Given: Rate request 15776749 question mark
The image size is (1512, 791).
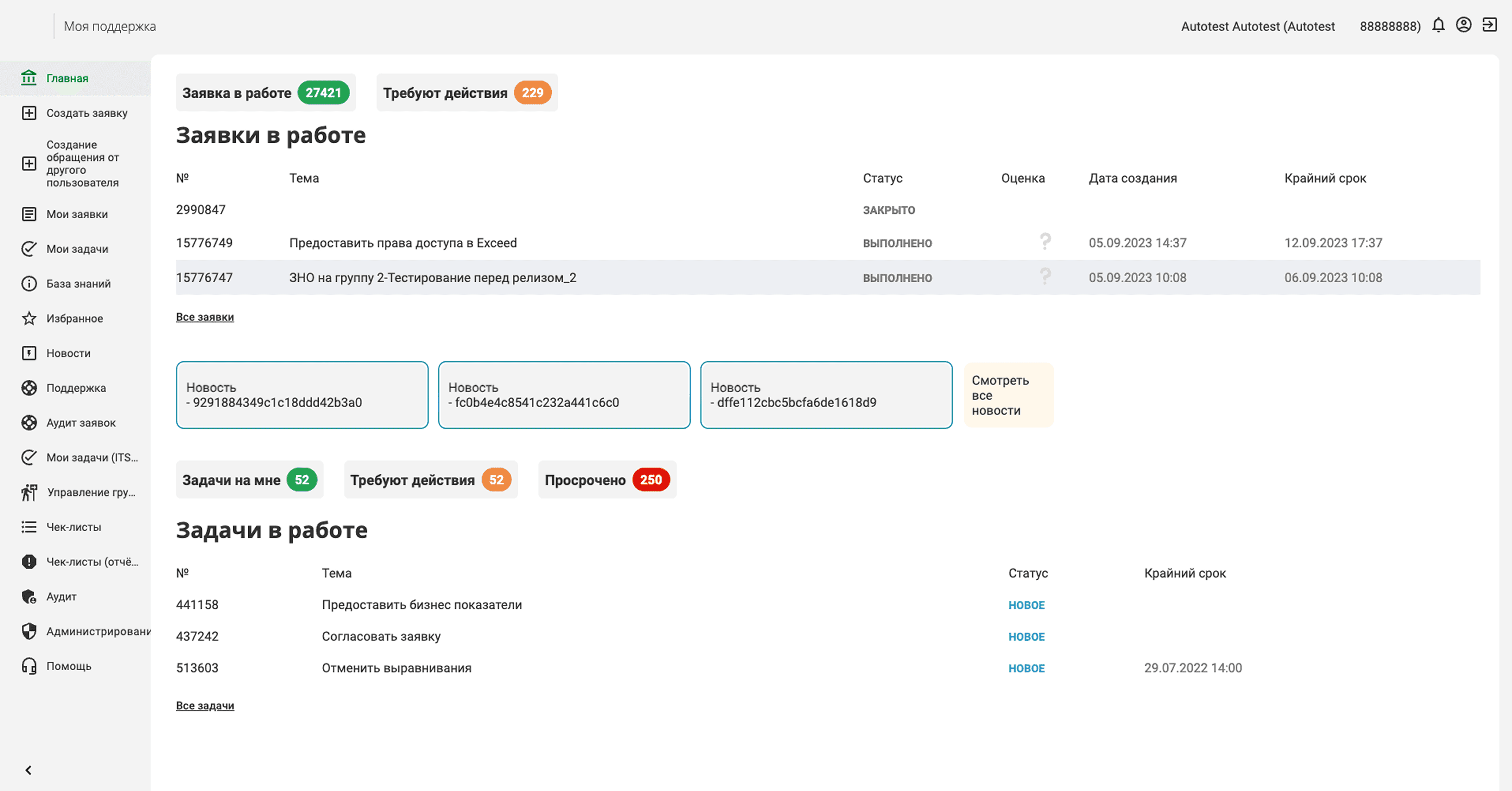Looking at the screenshot, I should (1045, 241).
